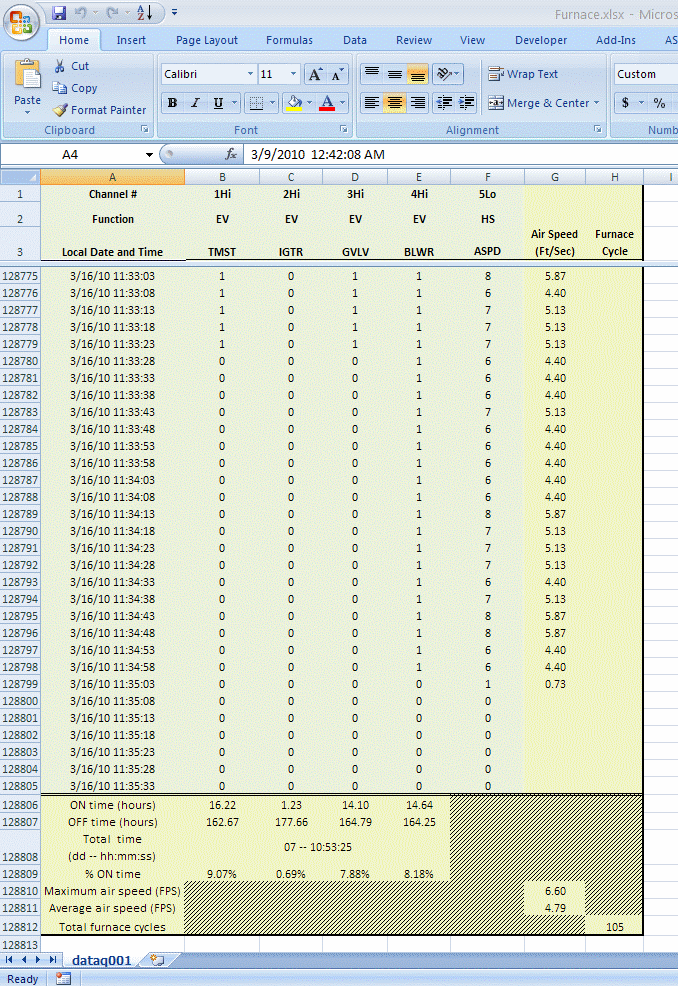The width and height of the screenshot is (678, 986).
Task: Click the Merge & Center button
Action: click(x=540, y=102)
